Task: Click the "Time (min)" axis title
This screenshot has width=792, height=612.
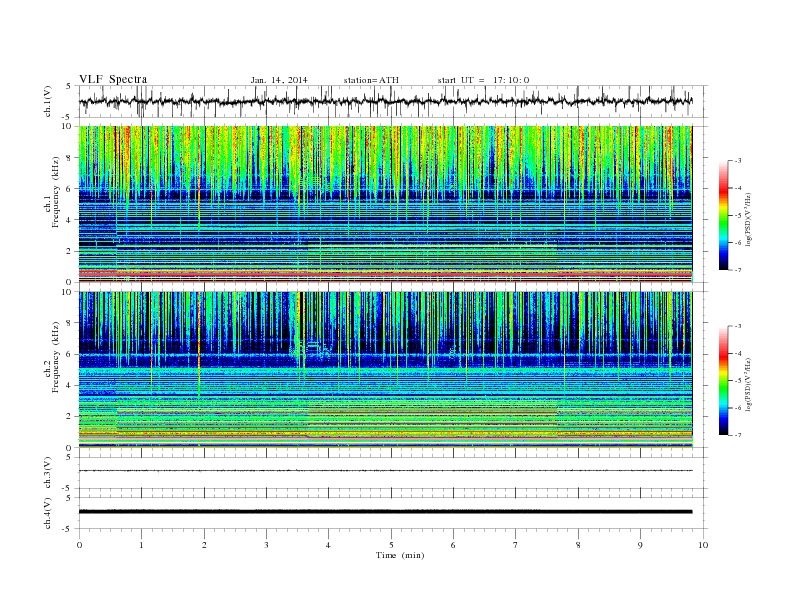Action: (x=400, y=555)
